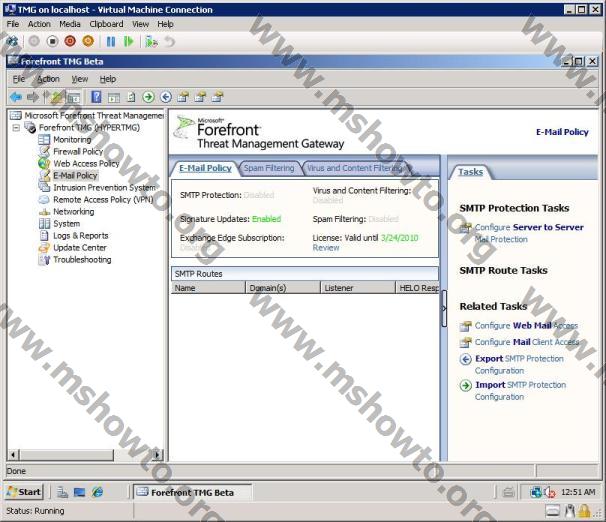Click the HELO Resp column header
This screenshot has width=606, height=522.
pos(417,288)
